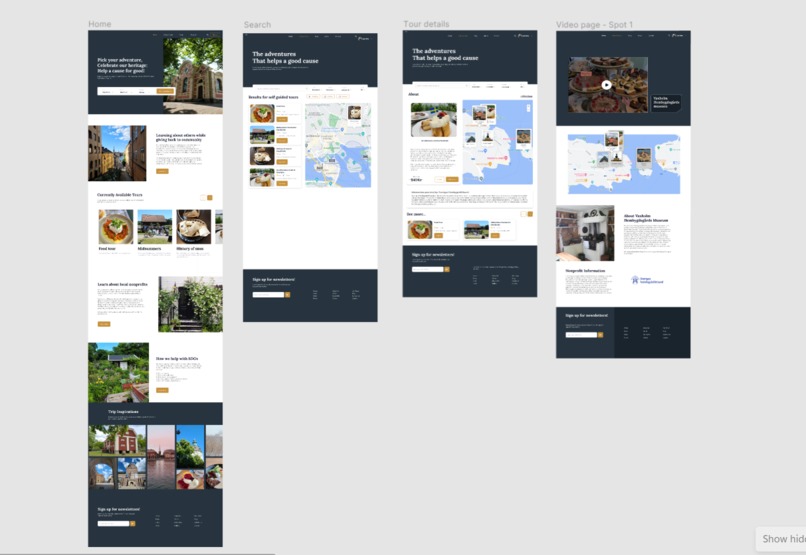
Task: Select the Home frame label
Action: tap(99, 24)
